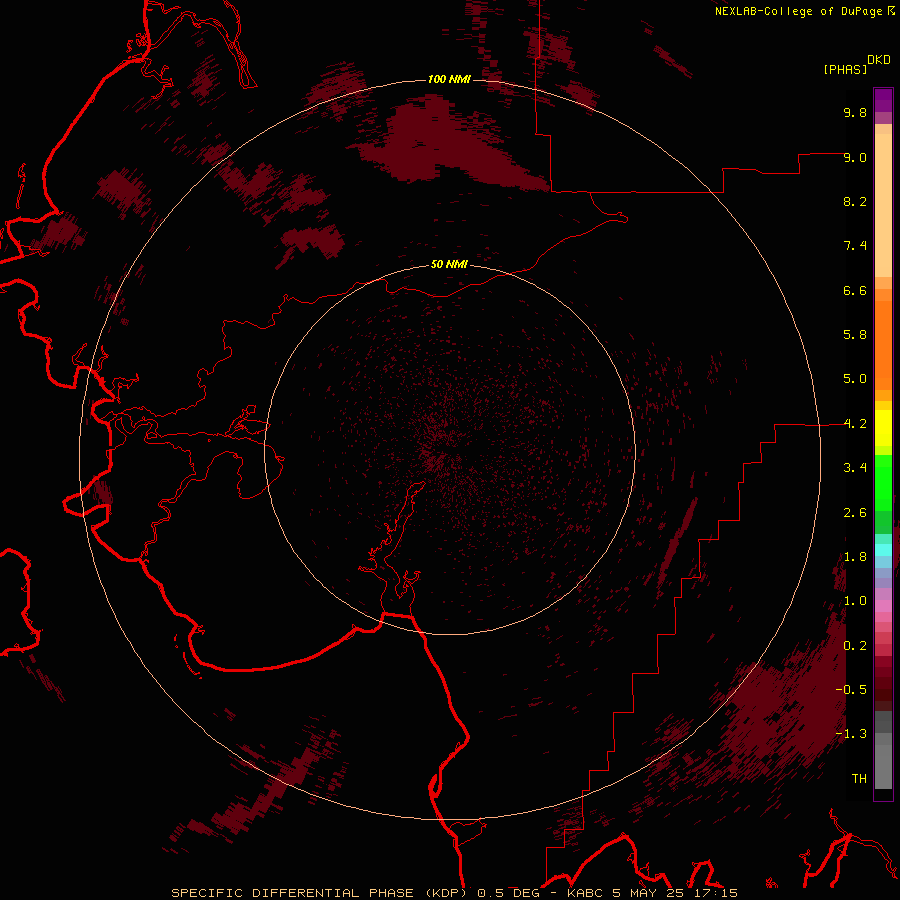Click the 1.0 legend value
Image resolution: width=900 pixels, height=900 pixels.
(x=855, y=601)
